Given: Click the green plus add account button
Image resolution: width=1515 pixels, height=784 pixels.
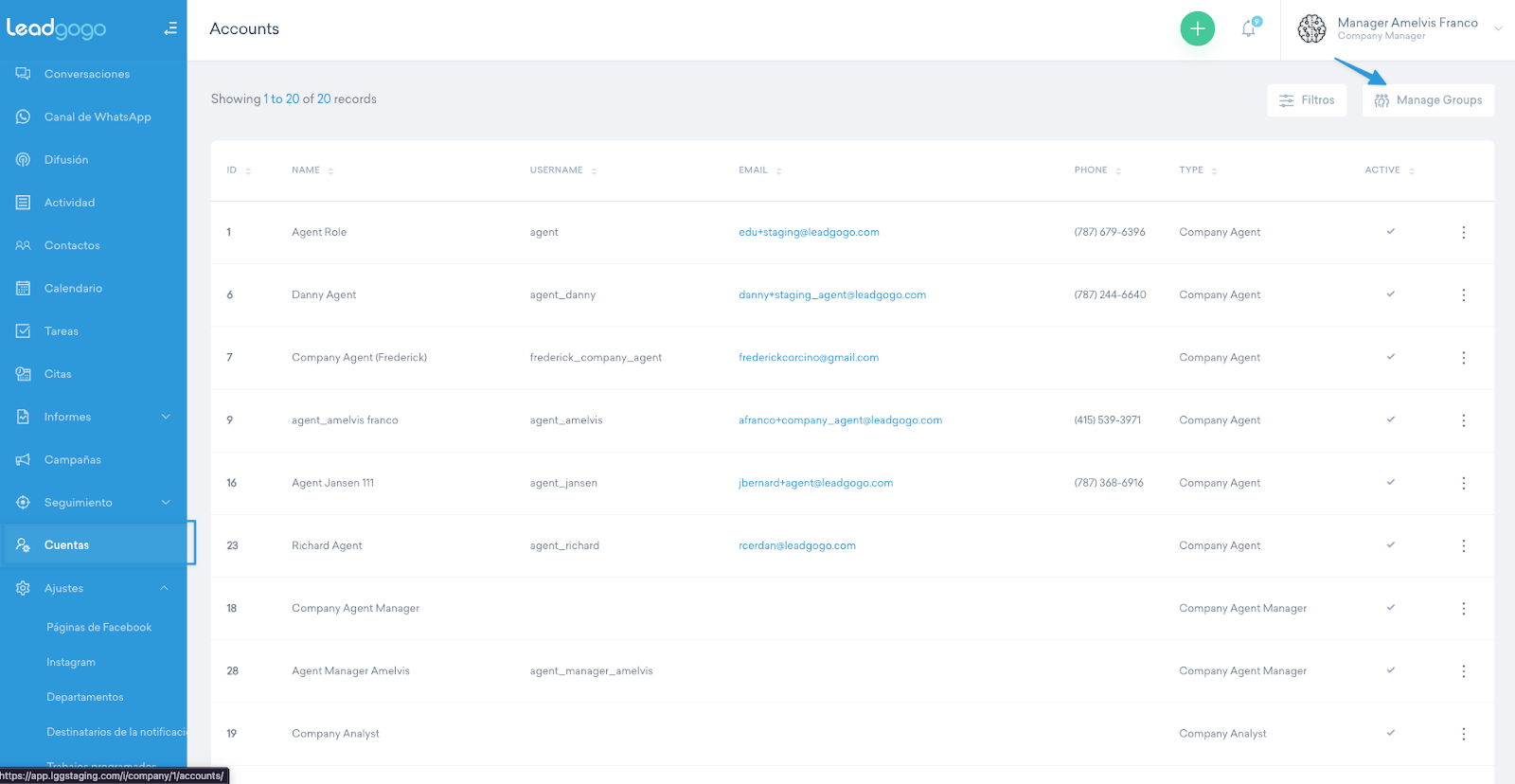Looking at the screenshot, I should pyautogui.click(x=1197, y=28).
